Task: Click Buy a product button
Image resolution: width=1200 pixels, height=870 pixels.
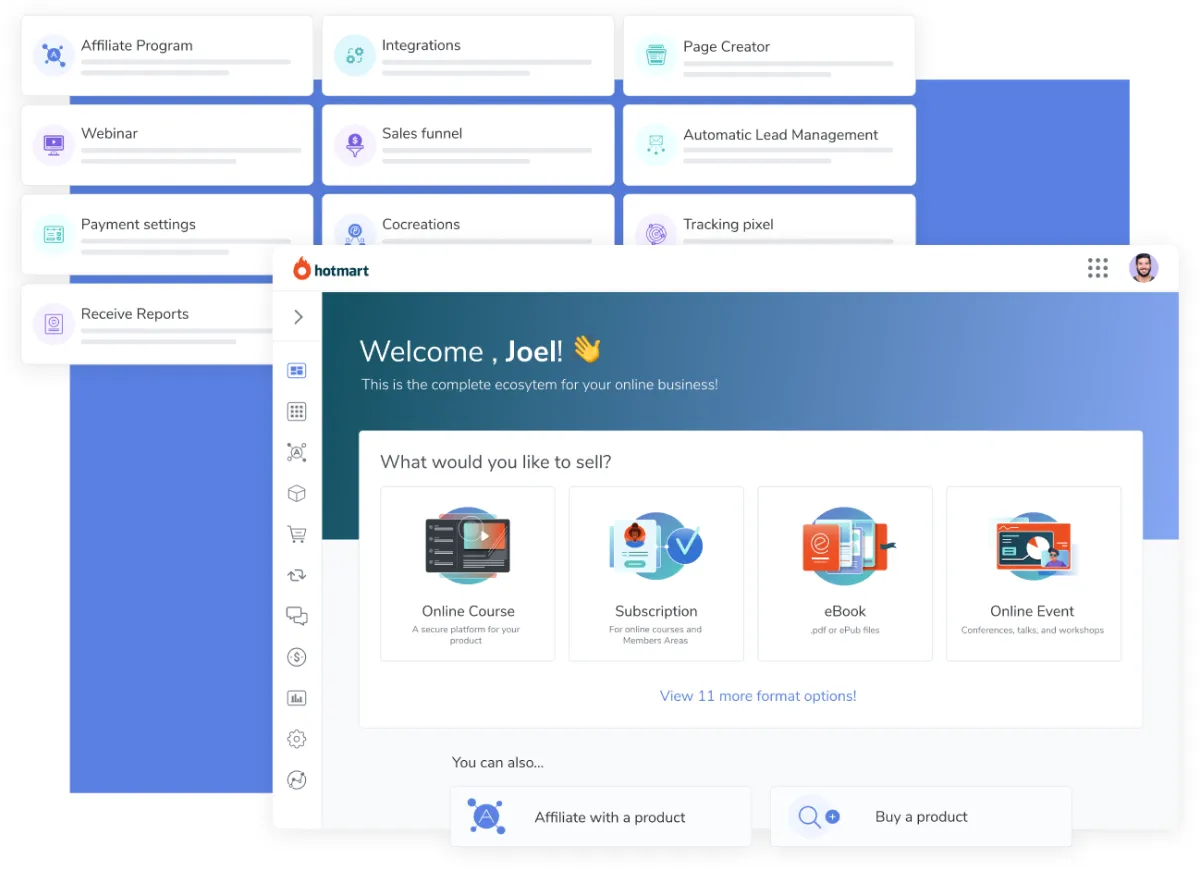Action: [x=920, y=817]
